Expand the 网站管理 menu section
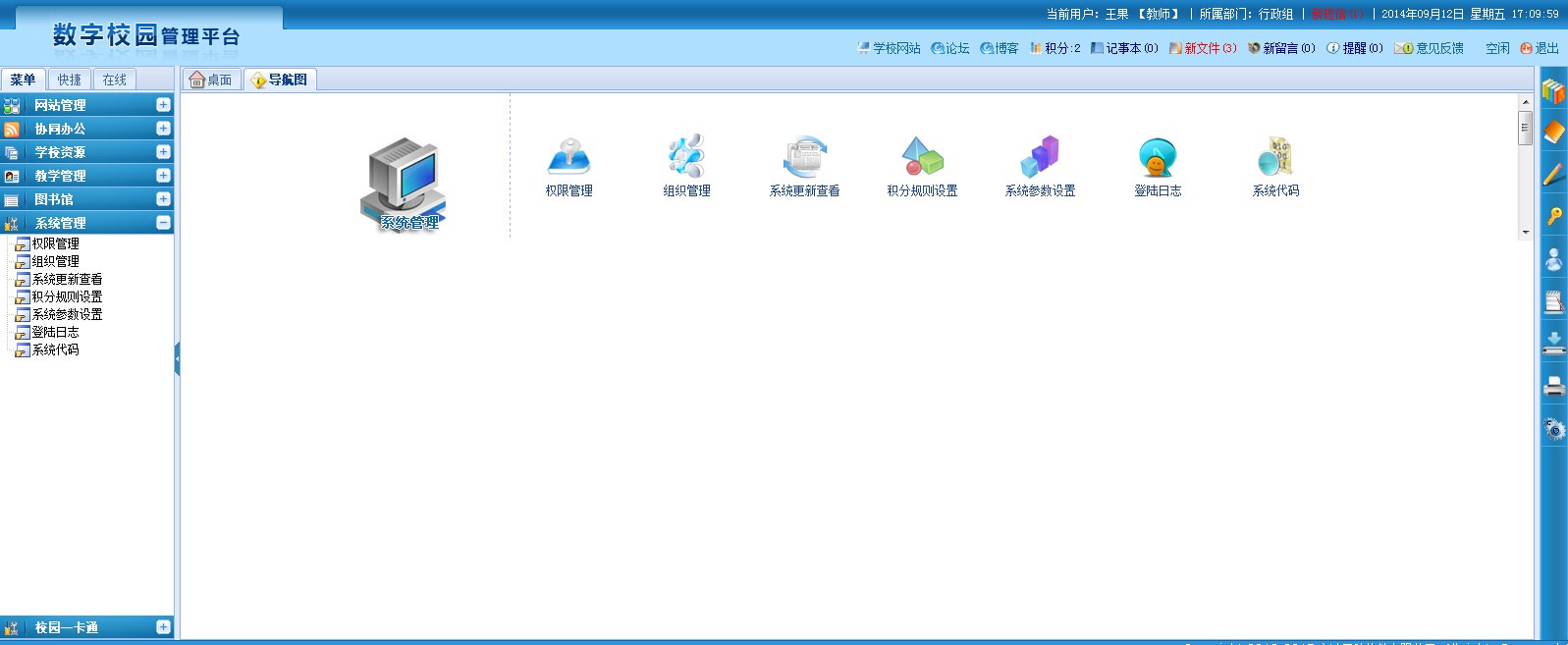This screenshot has height=645, width=1568. click(163, 105)
